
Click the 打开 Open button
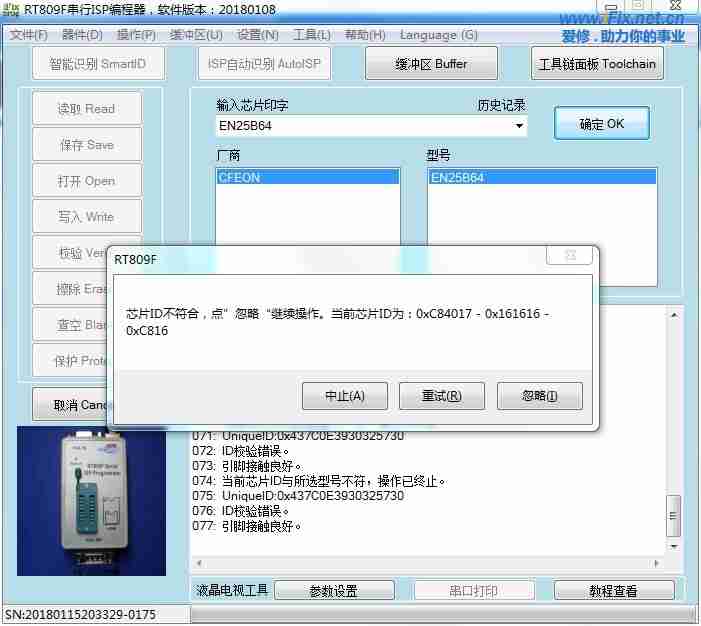pyautogui.click(x=87, y=181)
